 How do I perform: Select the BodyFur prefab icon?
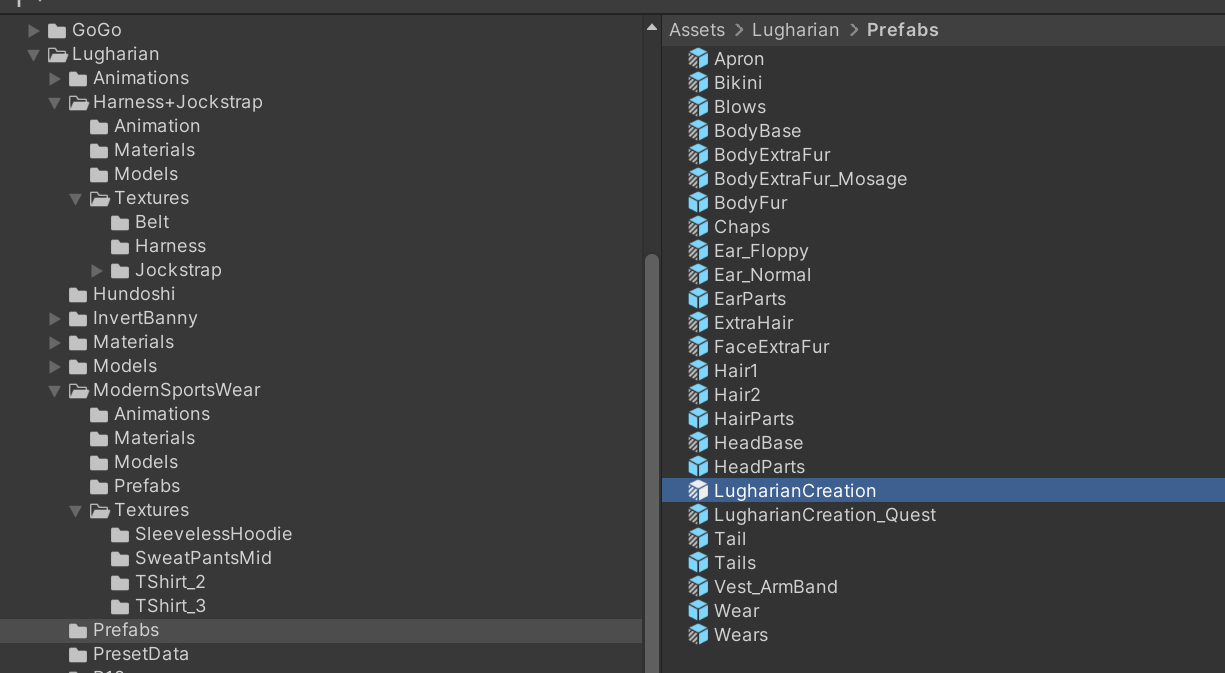click(x=698, y=203)
